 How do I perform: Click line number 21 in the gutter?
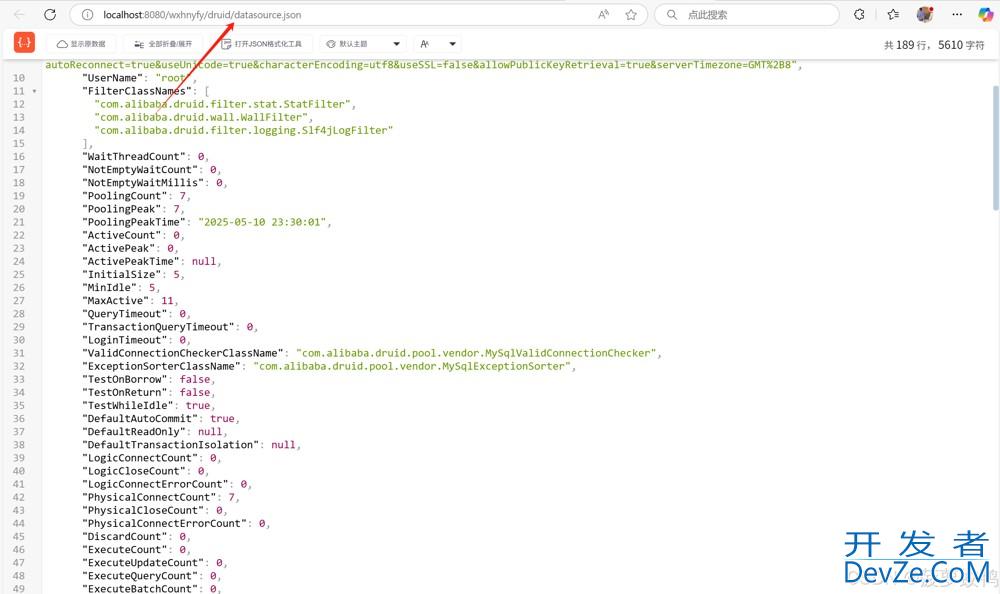[x=18, y=222]
